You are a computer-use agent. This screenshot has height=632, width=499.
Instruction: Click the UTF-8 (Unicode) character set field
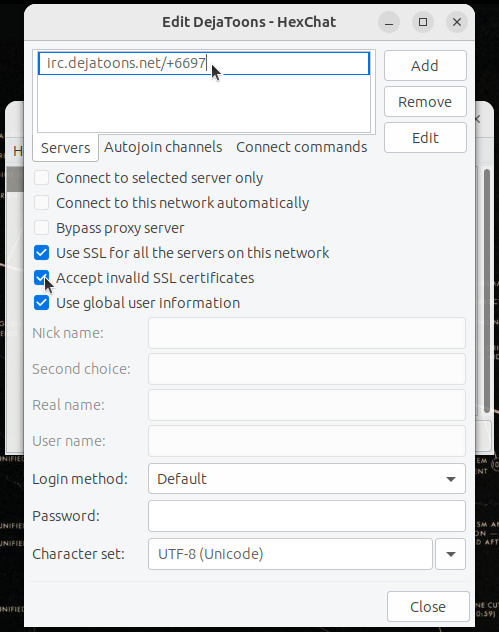coord(290,554)
